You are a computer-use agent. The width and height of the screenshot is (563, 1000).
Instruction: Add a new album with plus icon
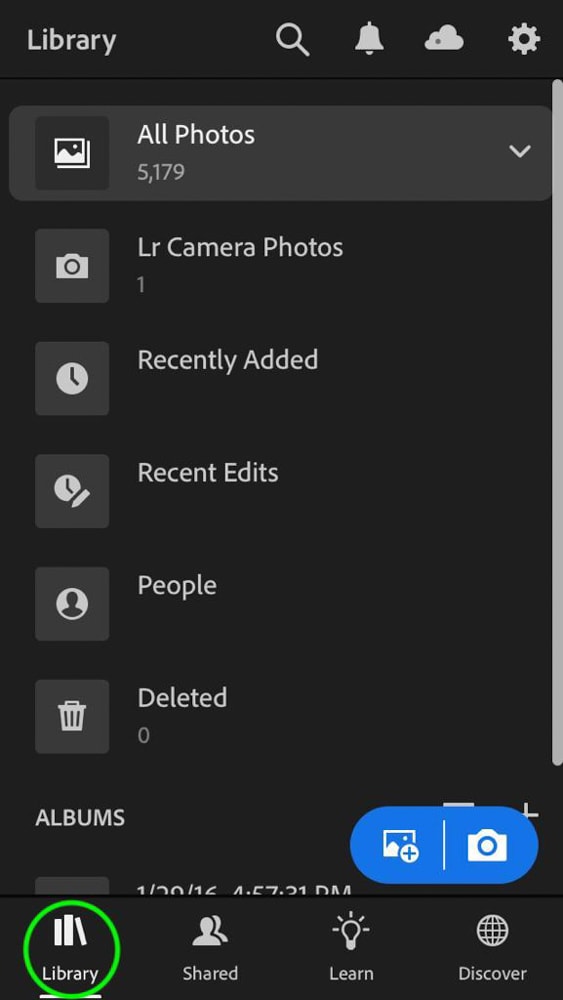[529, 810]
